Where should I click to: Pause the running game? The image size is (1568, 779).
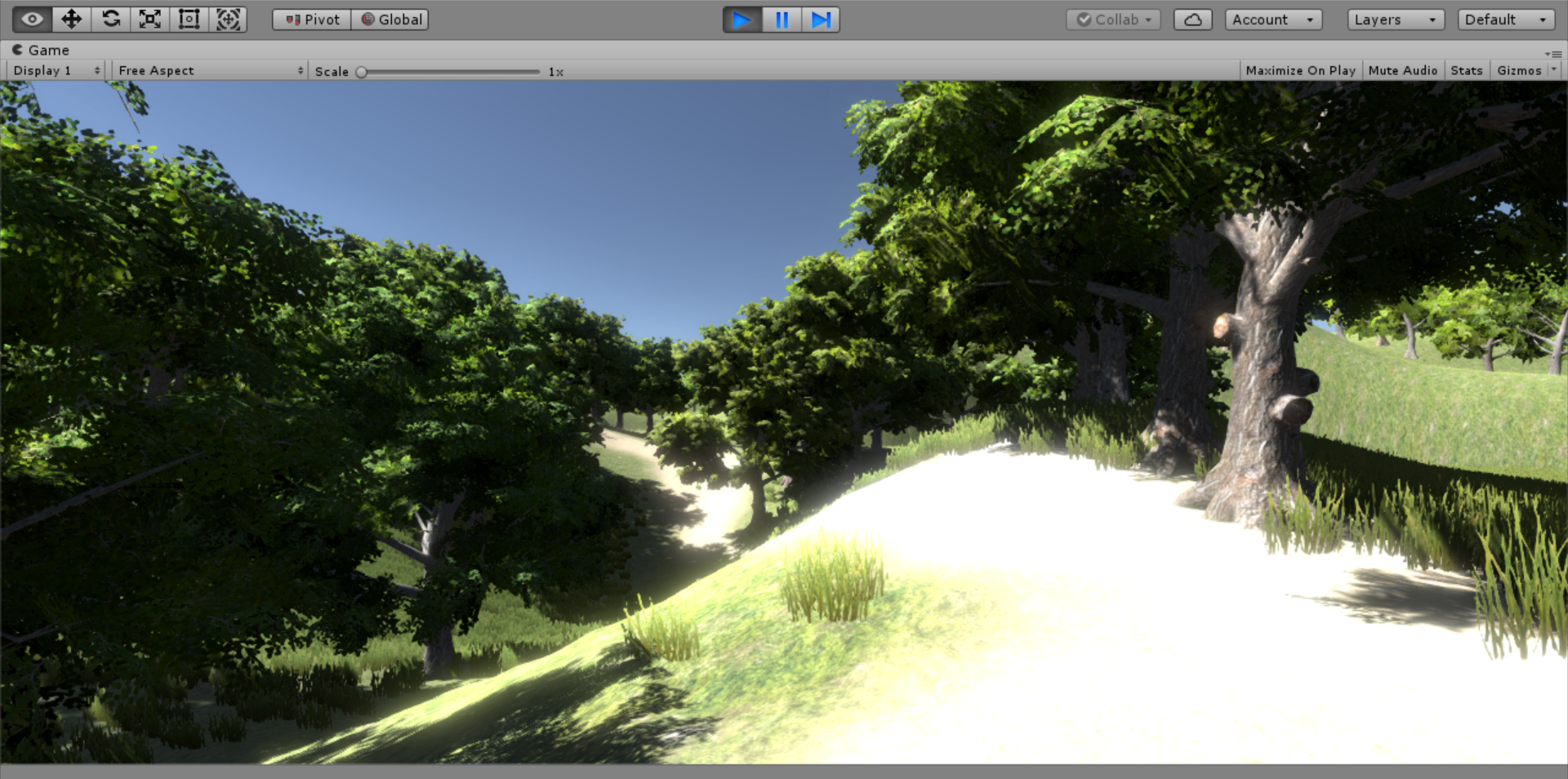[782, 20]
